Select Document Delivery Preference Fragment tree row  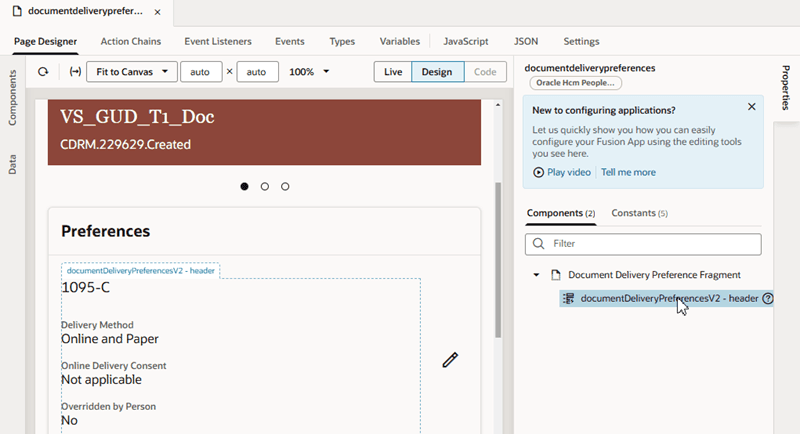pyautogui.click(x=646, y=275)
